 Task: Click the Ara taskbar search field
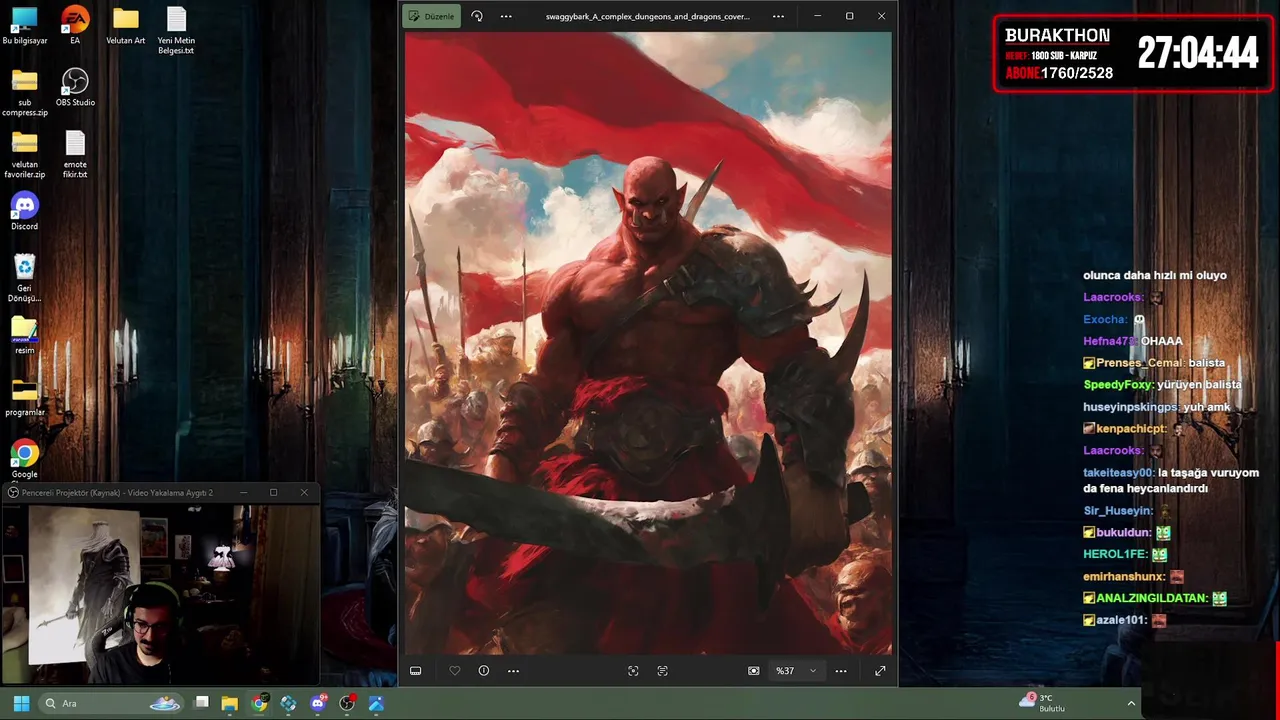click(x=112, y=703)
